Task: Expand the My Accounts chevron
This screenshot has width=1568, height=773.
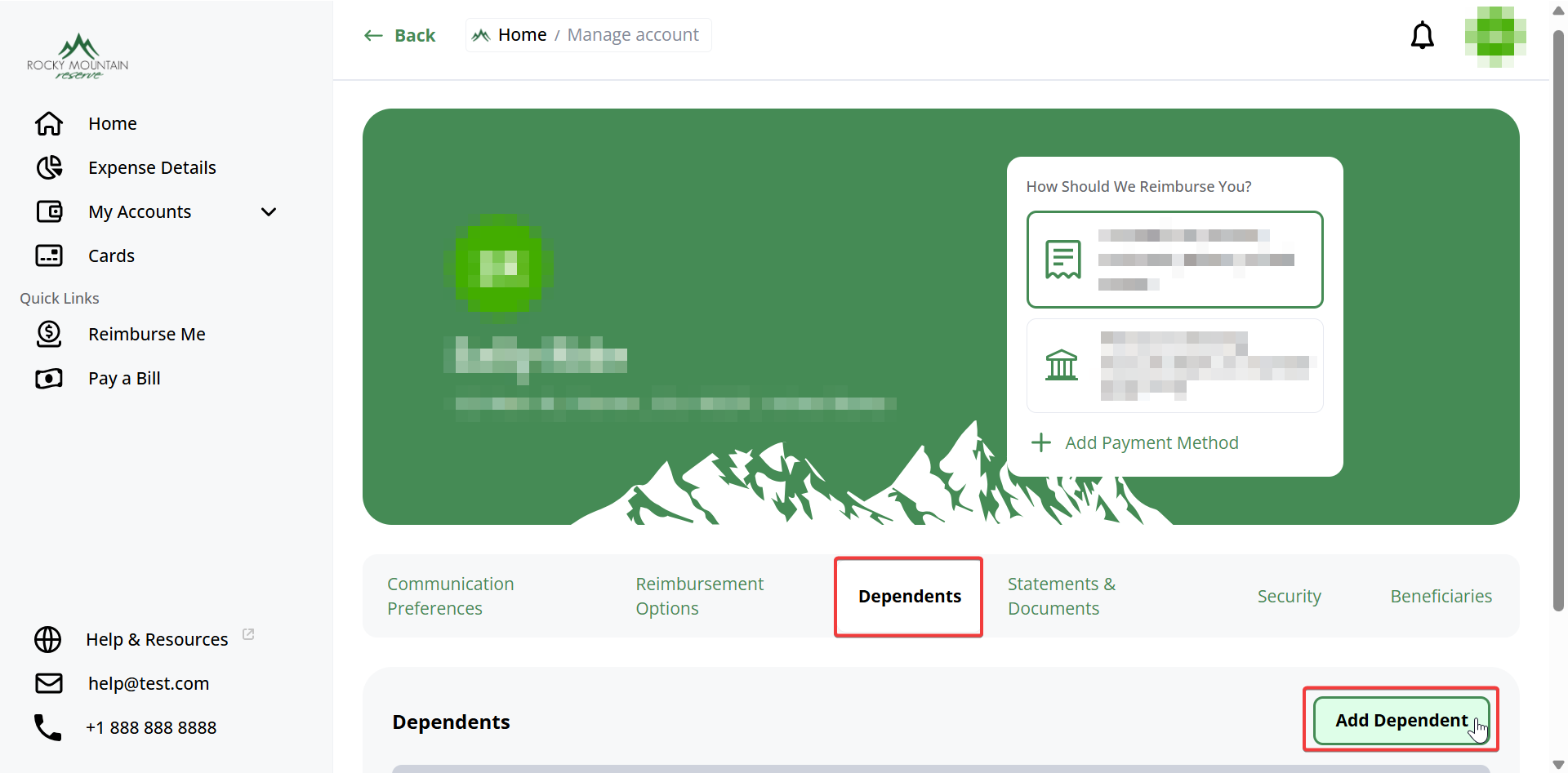Action: click(269, 211)
